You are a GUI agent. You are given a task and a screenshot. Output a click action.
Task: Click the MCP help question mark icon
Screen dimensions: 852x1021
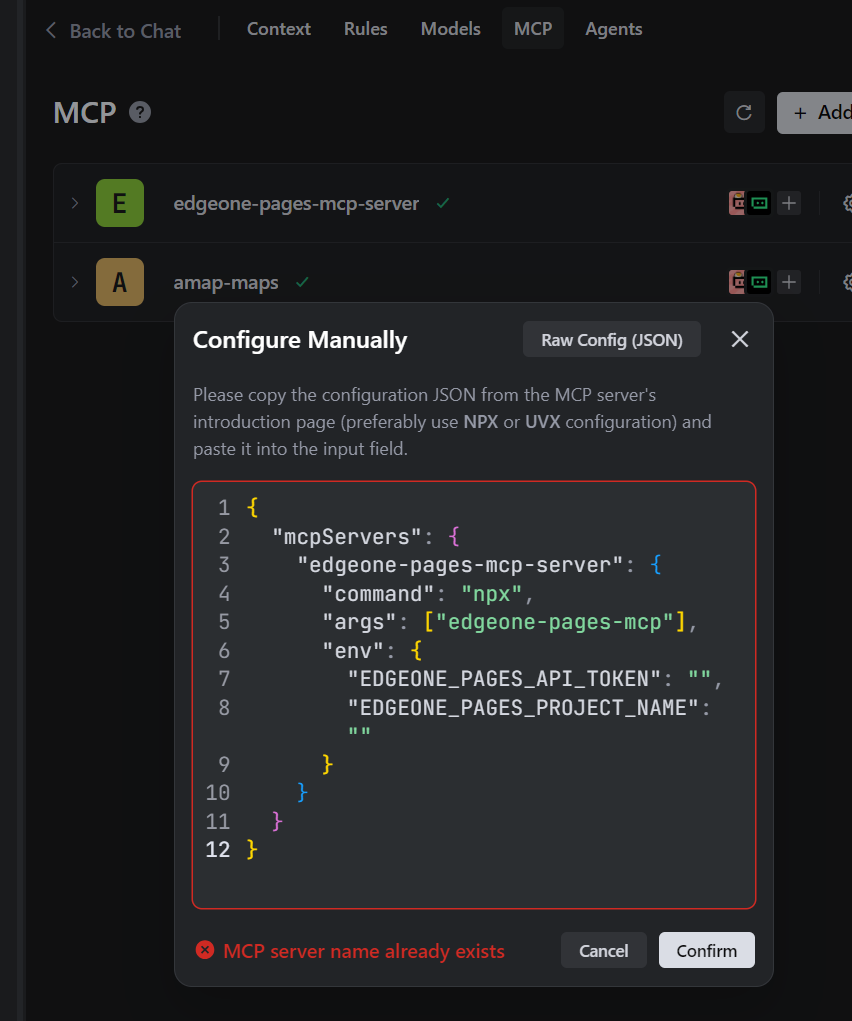(140, 113)
